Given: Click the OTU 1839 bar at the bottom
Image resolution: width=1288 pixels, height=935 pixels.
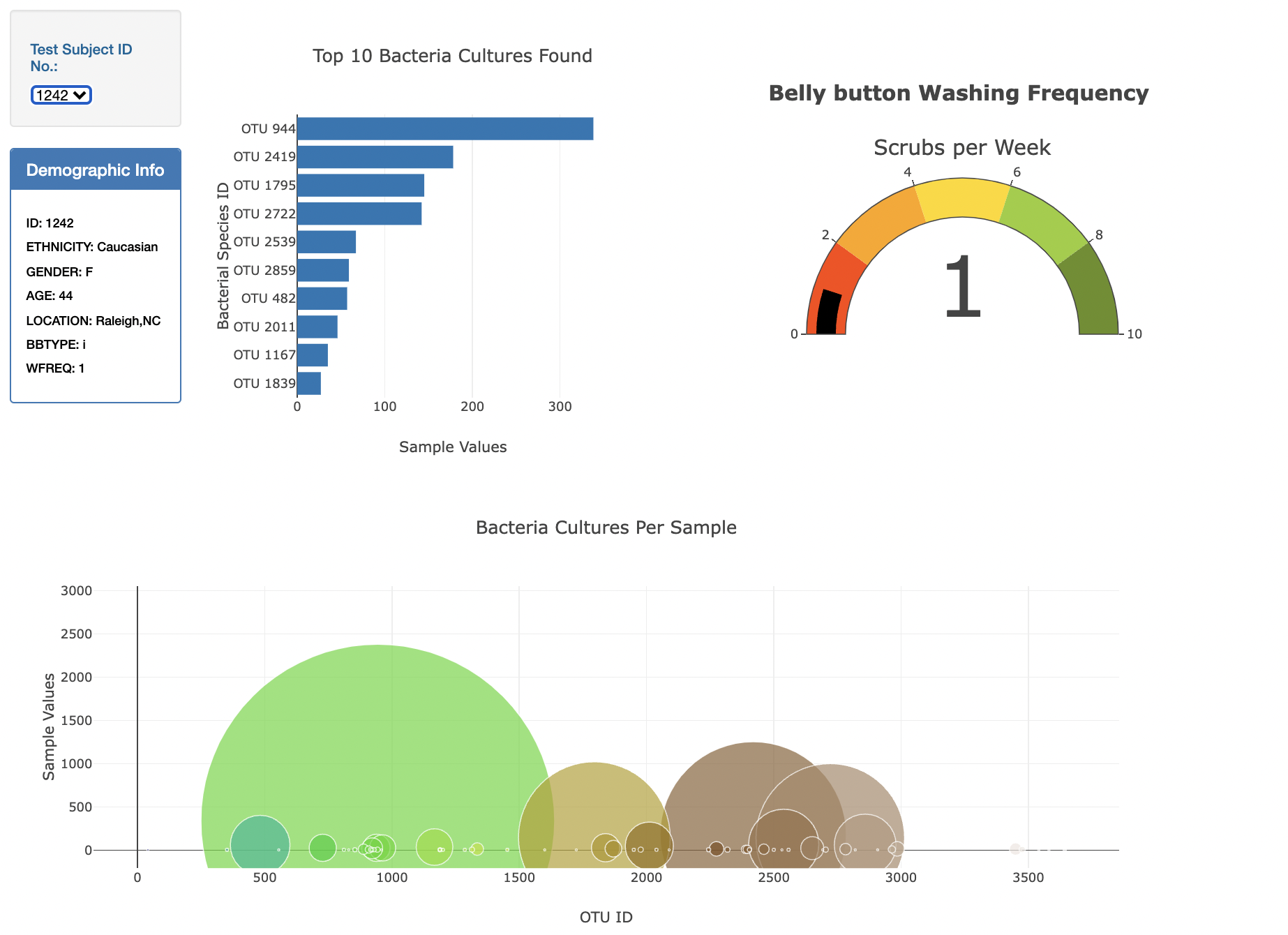Looking at the screenshot, I should [308, 382].
